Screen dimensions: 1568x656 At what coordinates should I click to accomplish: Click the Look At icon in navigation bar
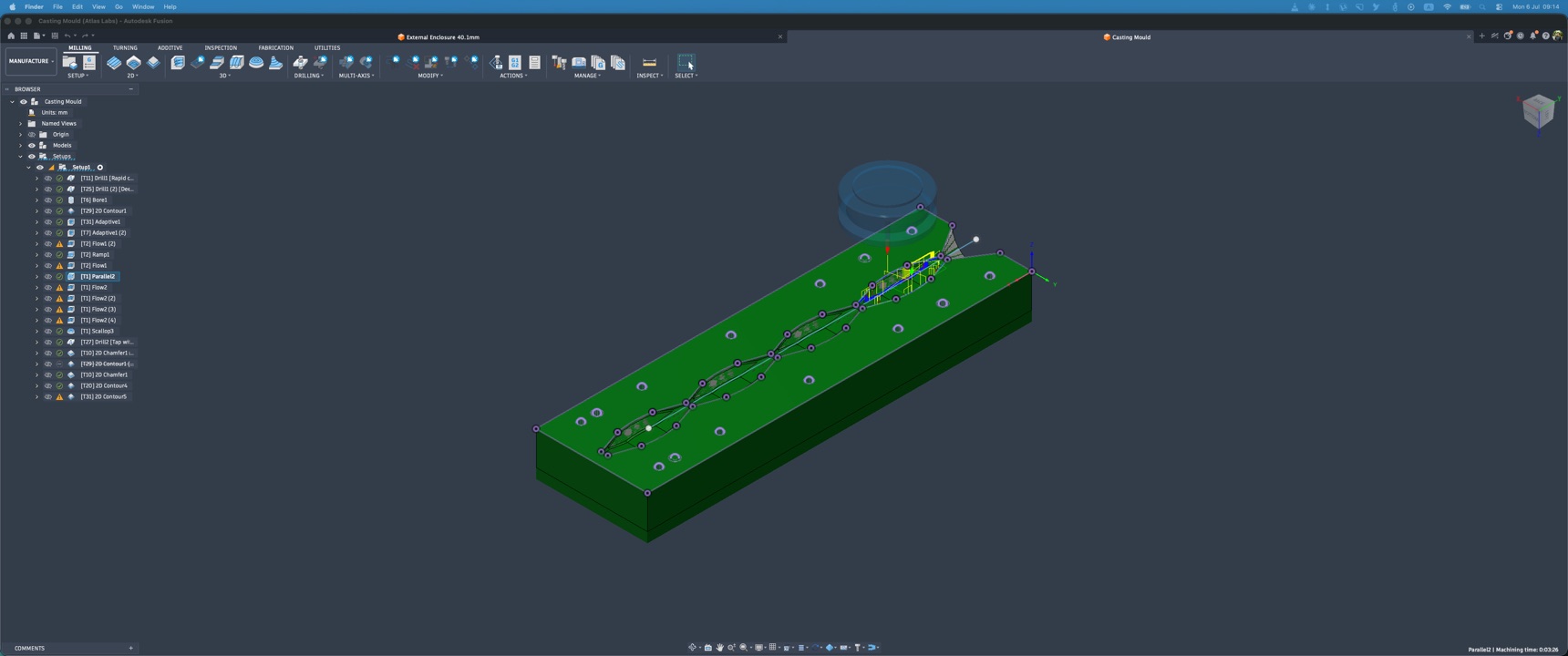(x=708, y=648)
